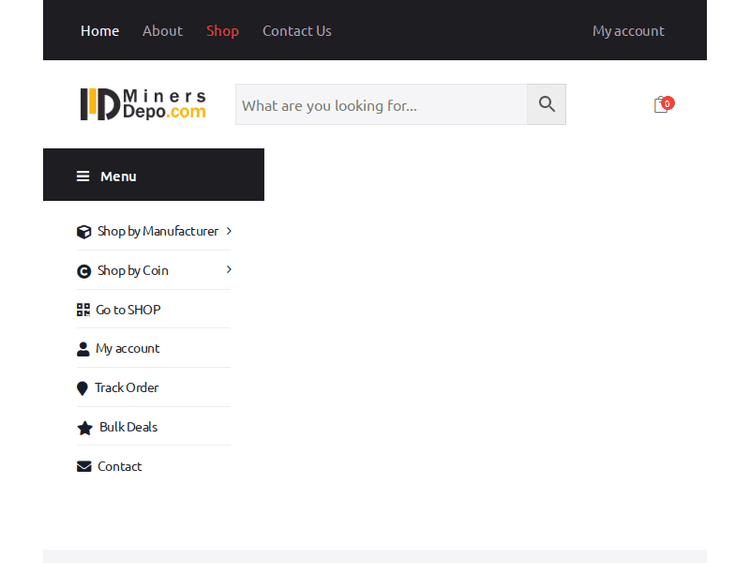Expand the Shop by Manufacturer chevron
This screenshot has width=750, height=563.
coord(229,231)
